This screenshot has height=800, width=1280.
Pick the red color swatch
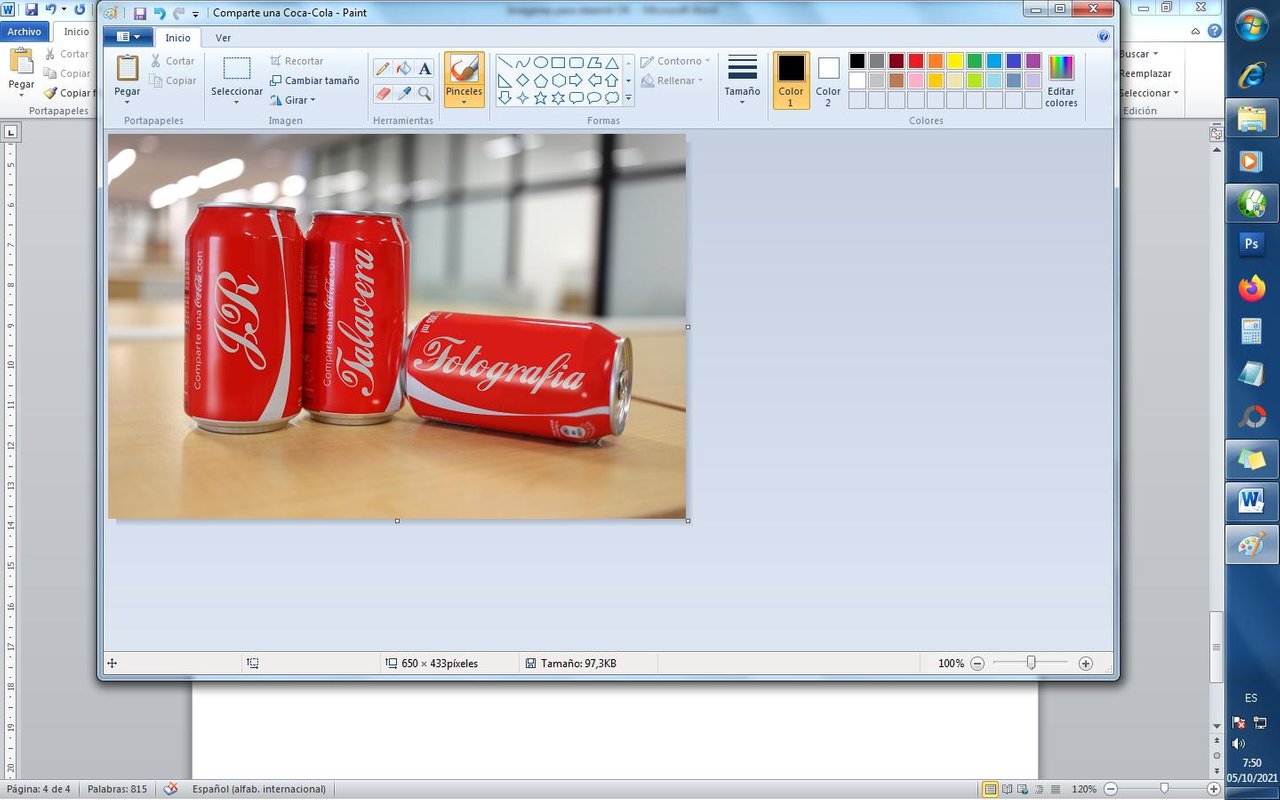pos(915,61)
